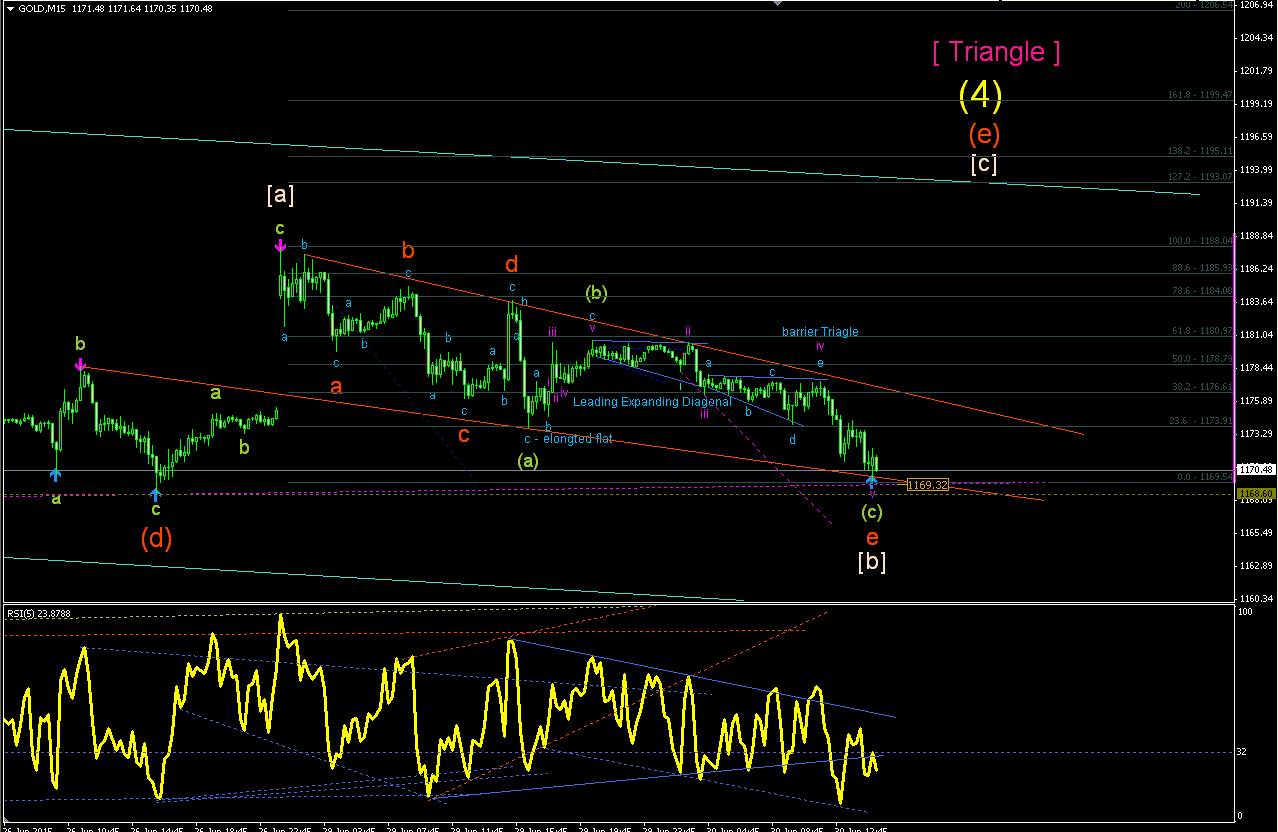
Task: Select the magenta down arrow below [a]
Action: click(x=280, y=245)
